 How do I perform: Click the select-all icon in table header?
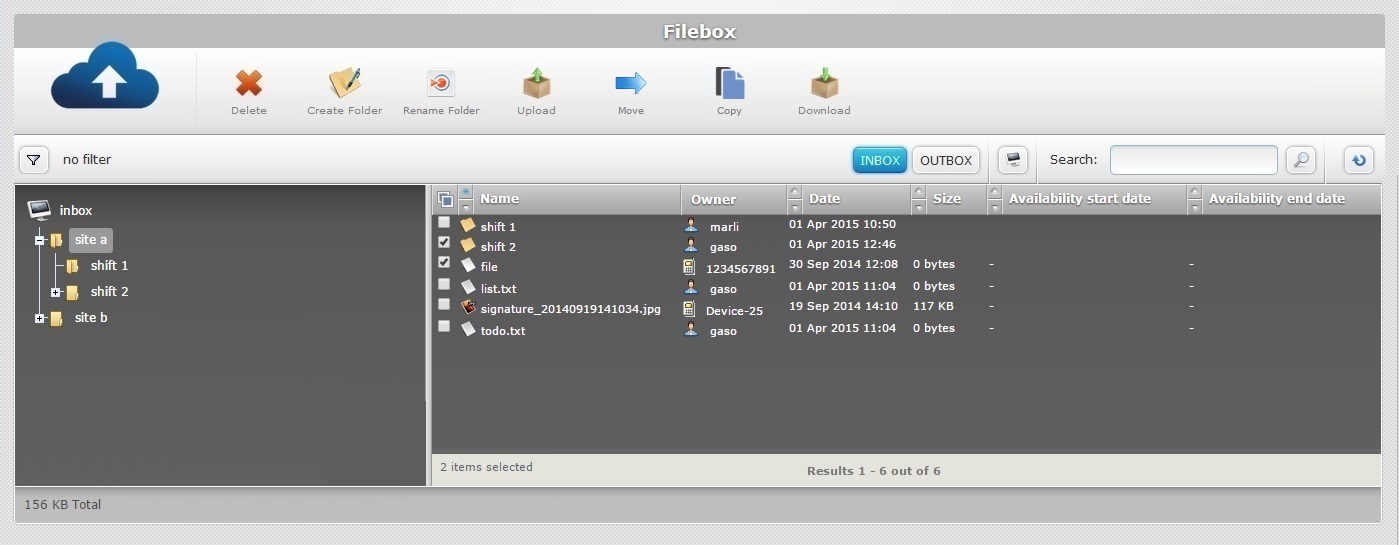pyautogui.click(x=445, y=199)
